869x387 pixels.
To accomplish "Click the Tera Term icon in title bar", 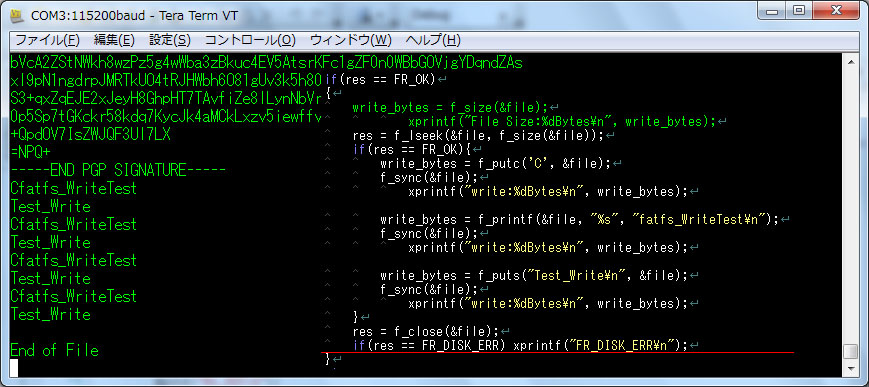I will click(17, 16).
